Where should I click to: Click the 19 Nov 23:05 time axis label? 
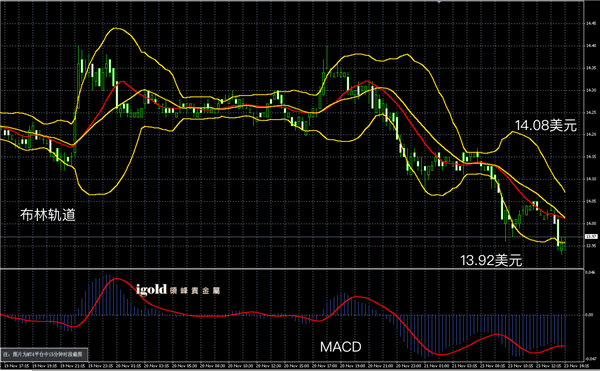pos(101,366)
